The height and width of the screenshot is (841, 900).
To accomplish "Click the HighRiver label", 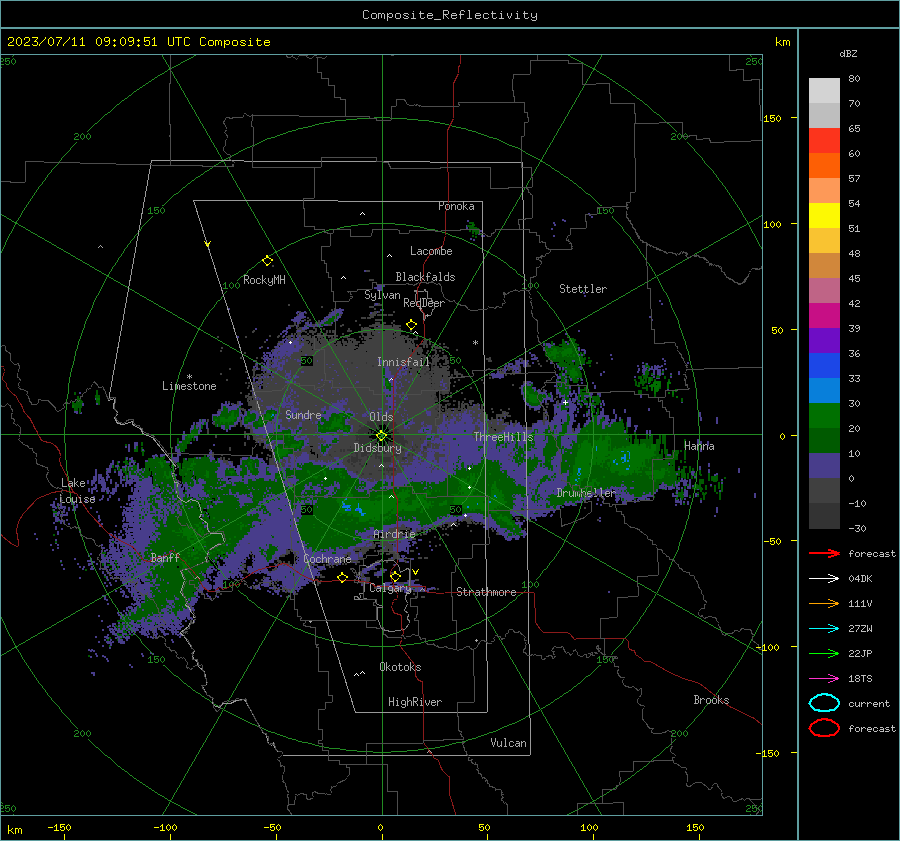I will pyautogui.click(x=415, y=702).
